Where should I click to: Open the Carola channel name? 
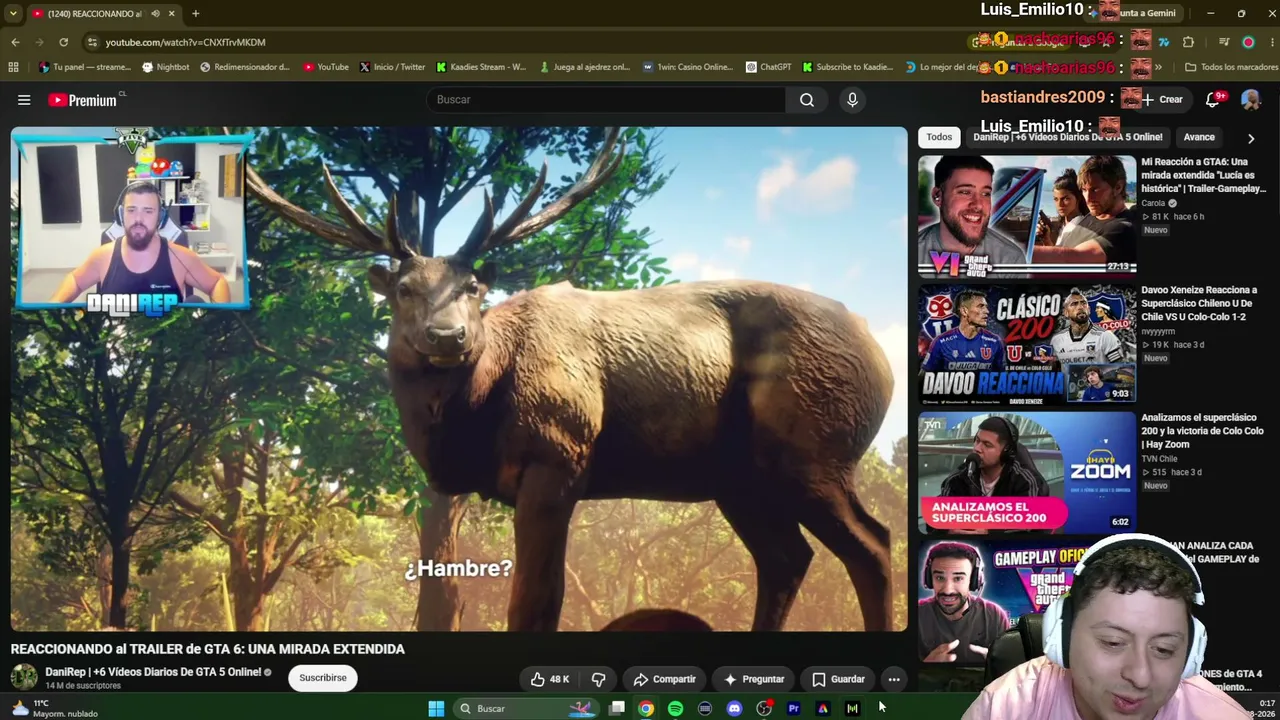1153,203
